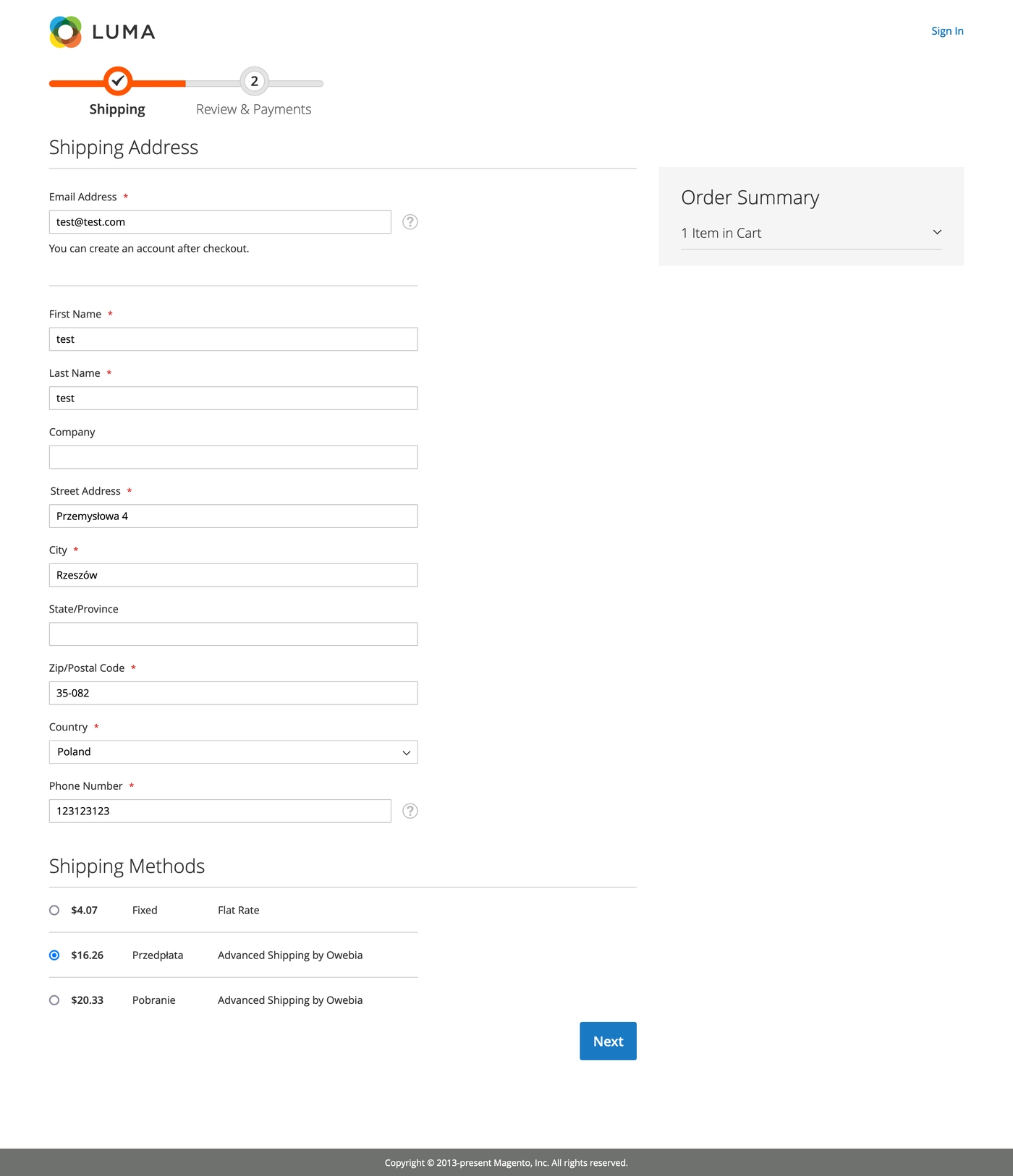Image resolution: width=1013 pixels, height=1176 pixels.
Task: Choose the $20.33 Pobranie shipping method
Action: [x=54, y=1000]
